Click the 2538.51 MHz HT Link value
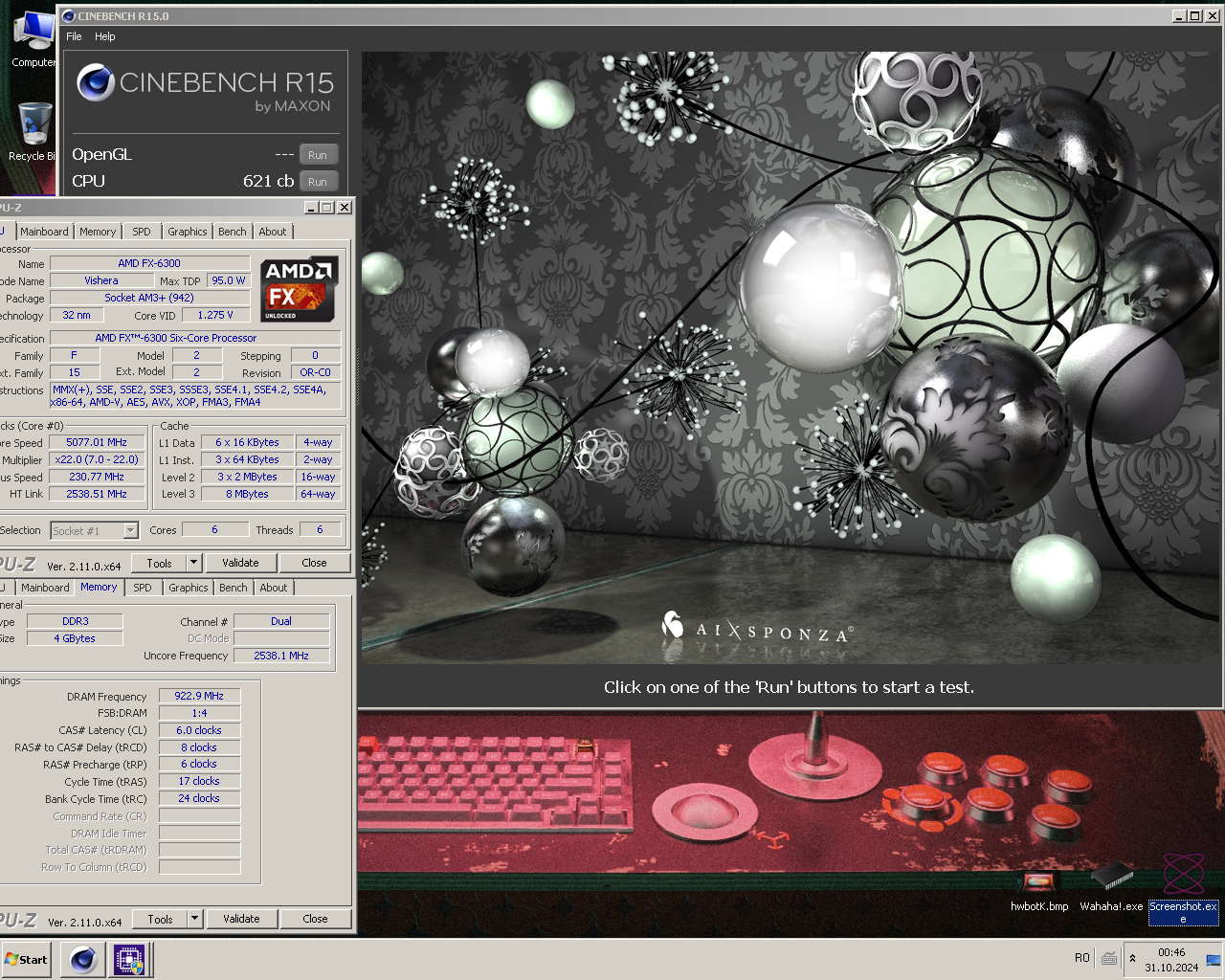Screen dimensions: 1225x980 click(97, 494)
